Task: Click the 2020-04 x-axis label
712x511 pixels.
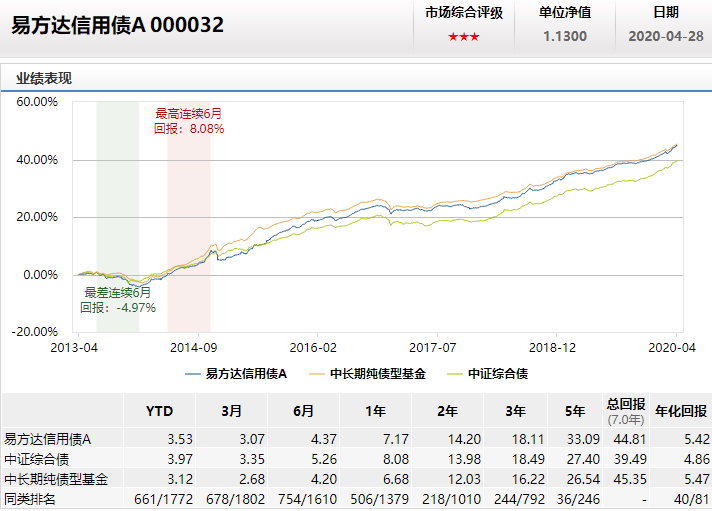Action: [672, 348]
